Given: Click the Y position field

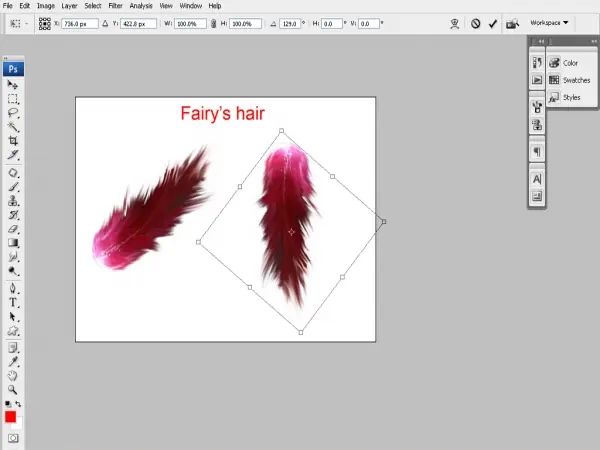Looking at the screenshot, I should click(138, 24).
